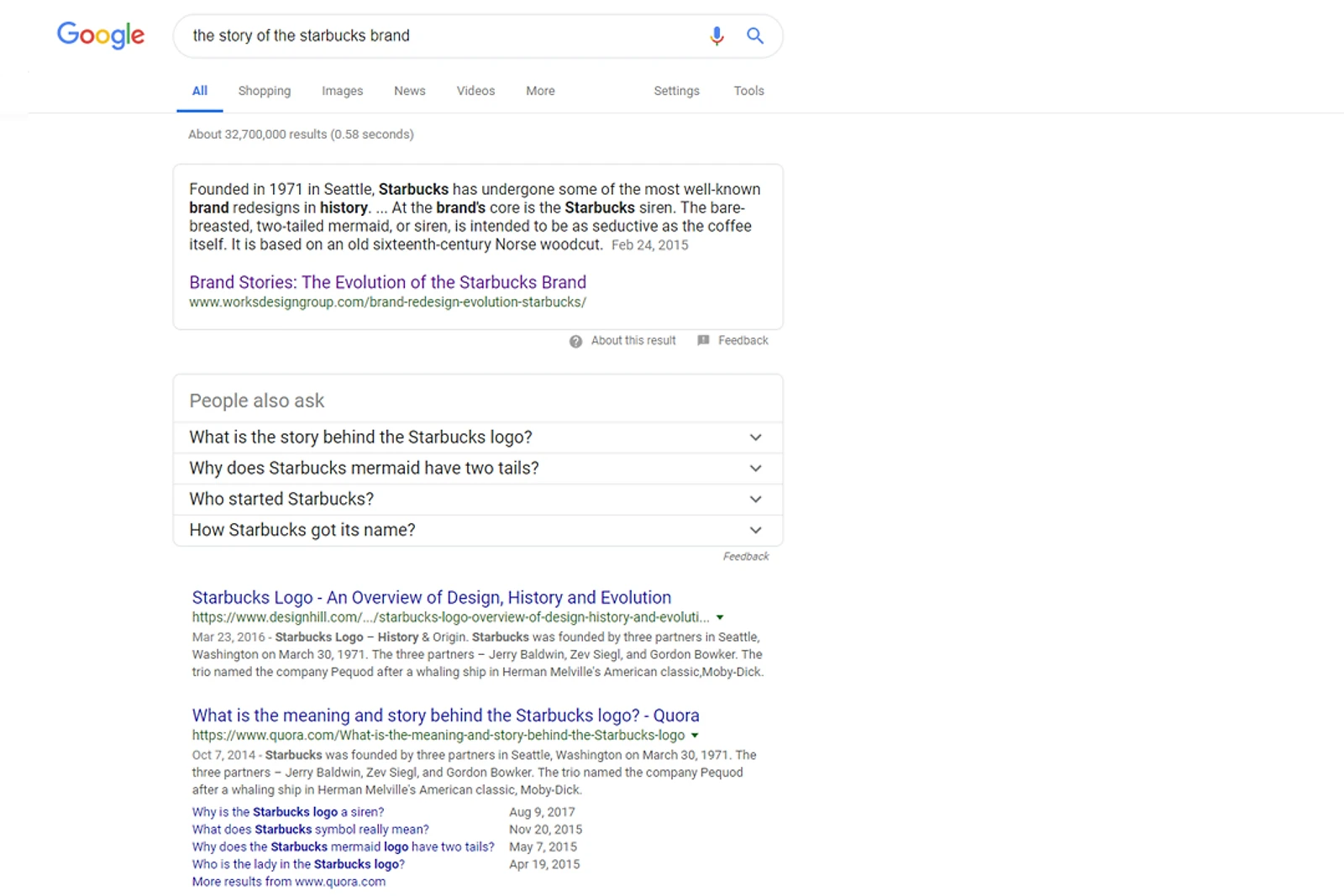Open 'Why is the Starbucks logo a siren?'

pyautogui.click(x=288, y=812)
